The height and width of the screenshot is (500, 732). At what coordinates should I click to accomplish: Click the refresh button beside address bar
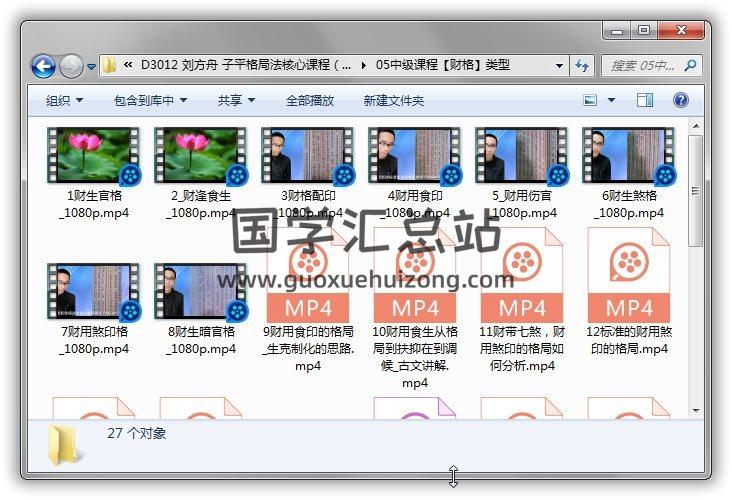583,66
